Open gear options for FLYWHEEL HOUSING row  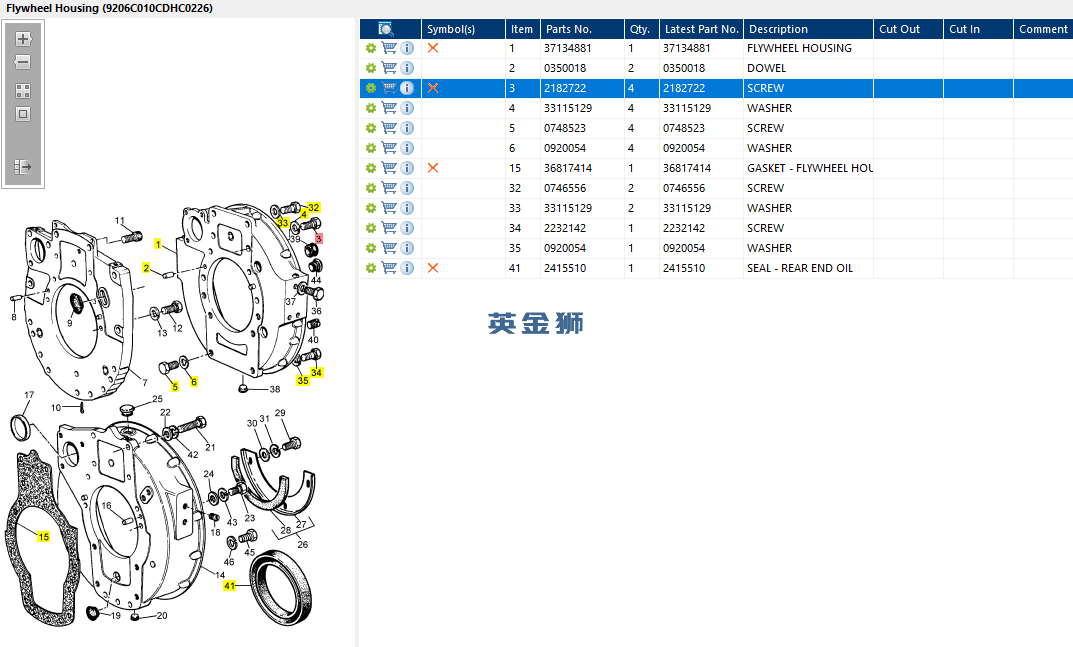tap(371, 48)
